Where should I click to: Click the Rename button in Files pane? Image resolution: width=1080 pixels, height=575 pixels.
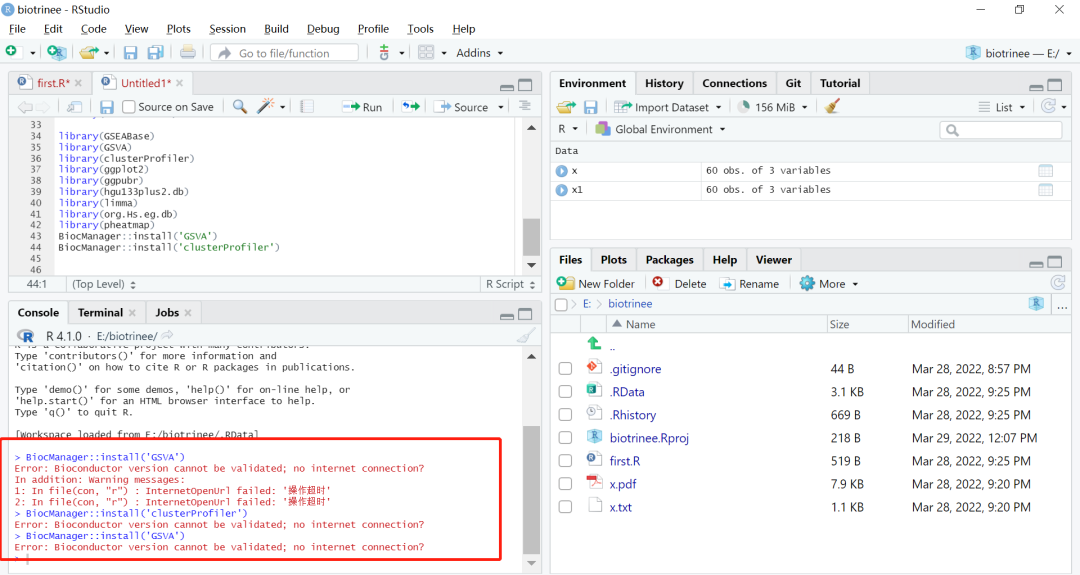tap(749, 284)
